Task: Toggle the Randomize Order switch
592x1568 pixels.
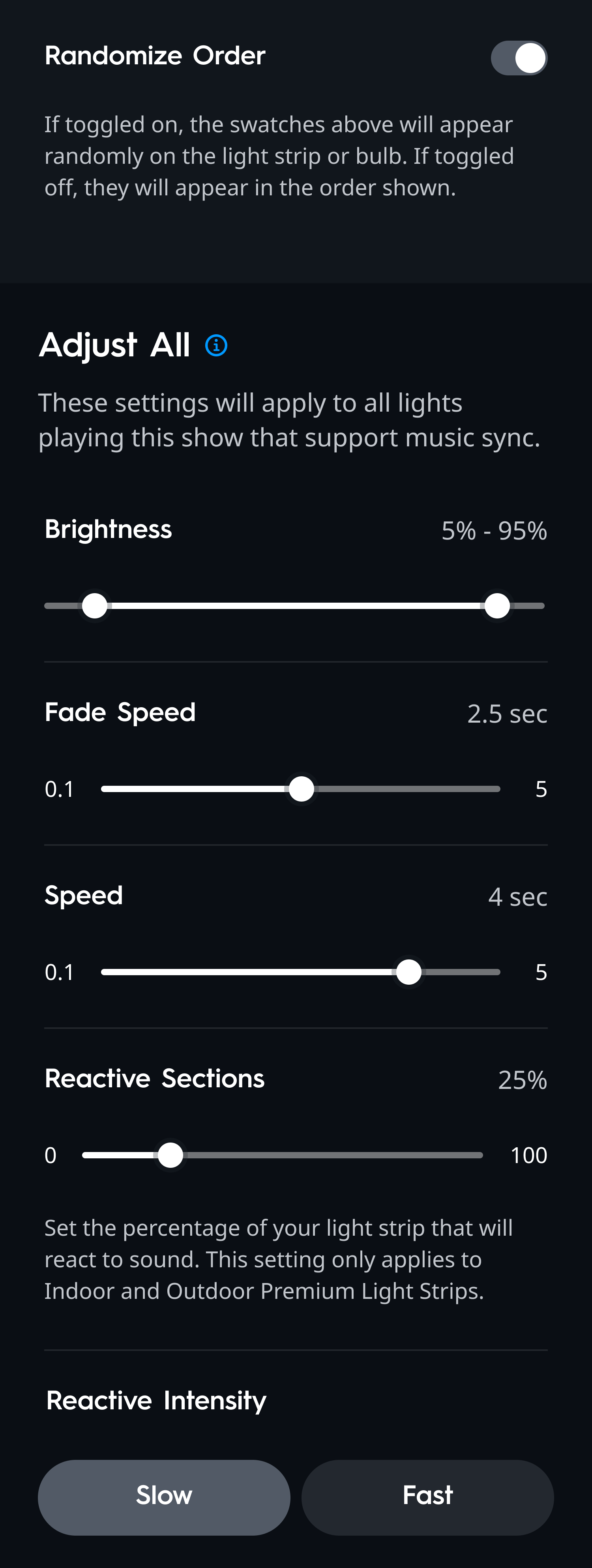Action: point(518,58)
